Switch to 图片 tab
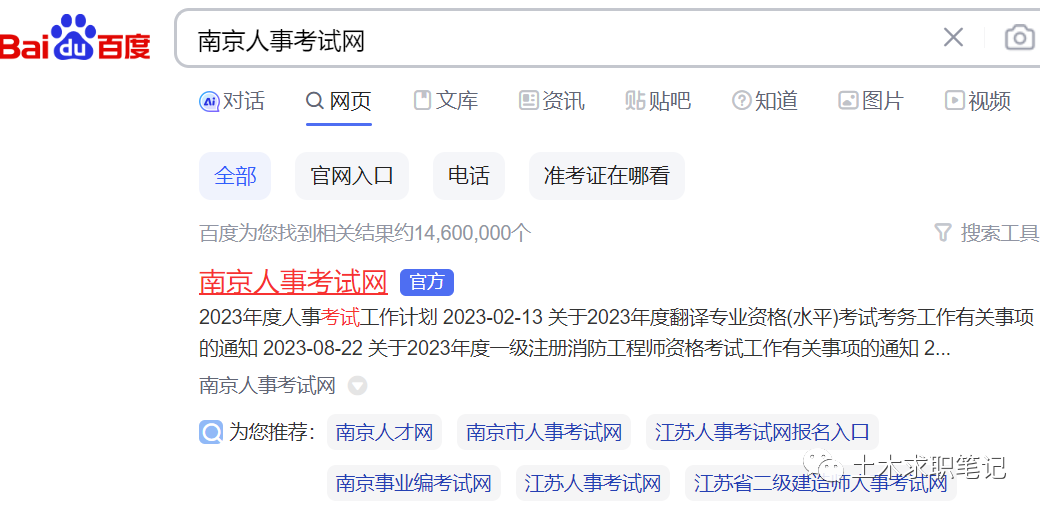The image size is (1040, 513). click(871, 101)
